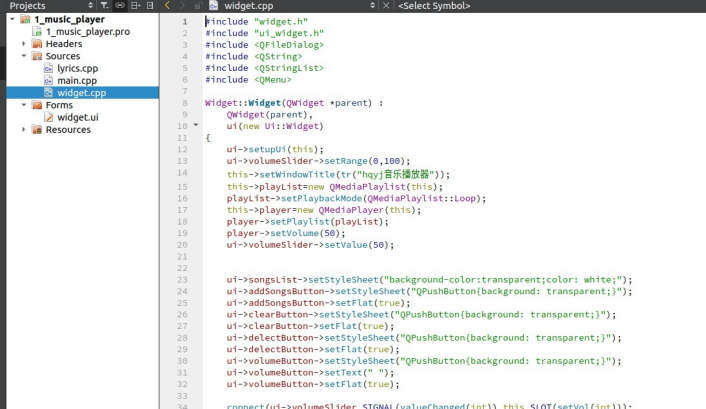Click the Widget::Widget constructor name
706x409 pixels.
(x=265, y=103)
